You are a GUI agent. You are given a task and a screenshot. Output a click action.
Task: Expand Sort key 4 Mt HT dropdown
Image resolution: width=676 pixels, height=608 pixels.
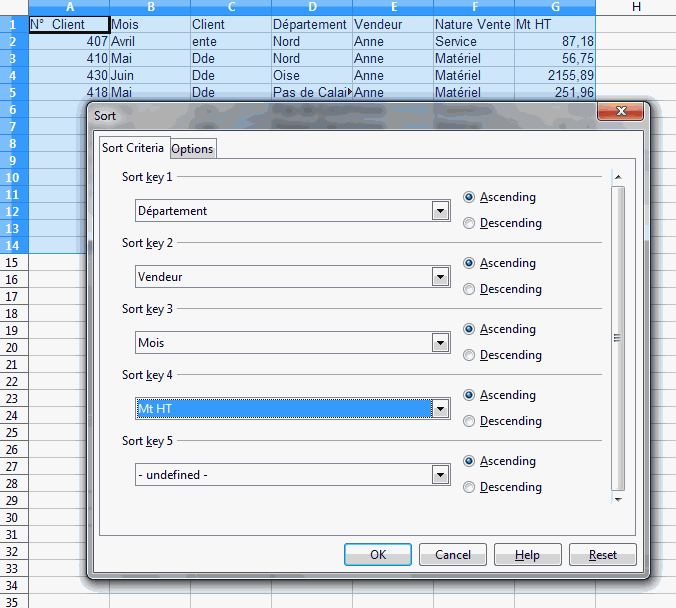pos(439,409)
